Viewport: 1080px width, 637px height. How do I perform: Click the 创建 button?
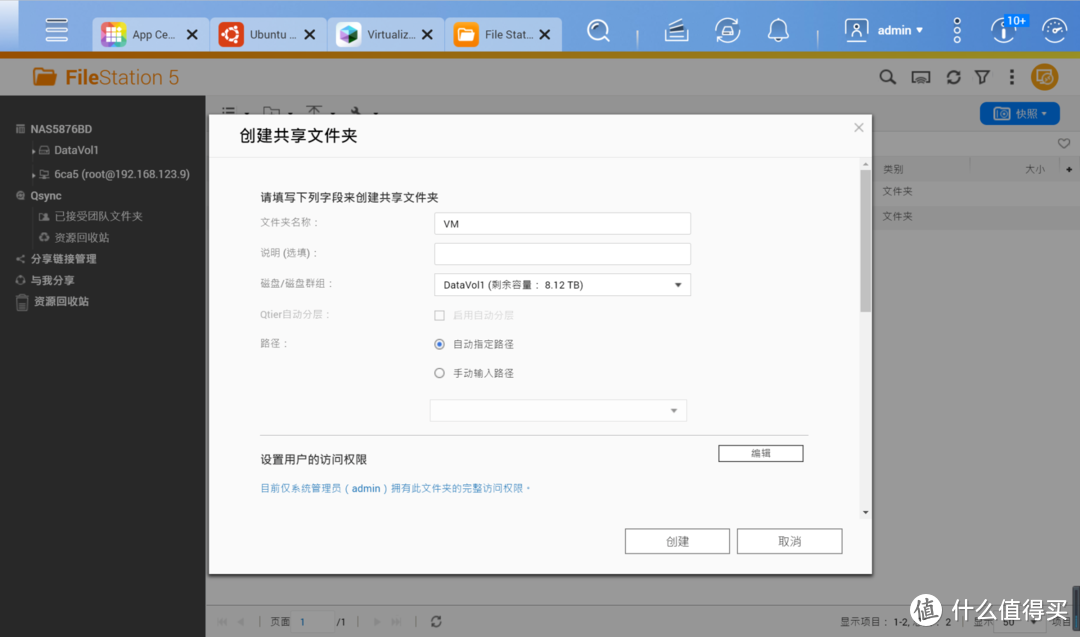pos(677,541)
